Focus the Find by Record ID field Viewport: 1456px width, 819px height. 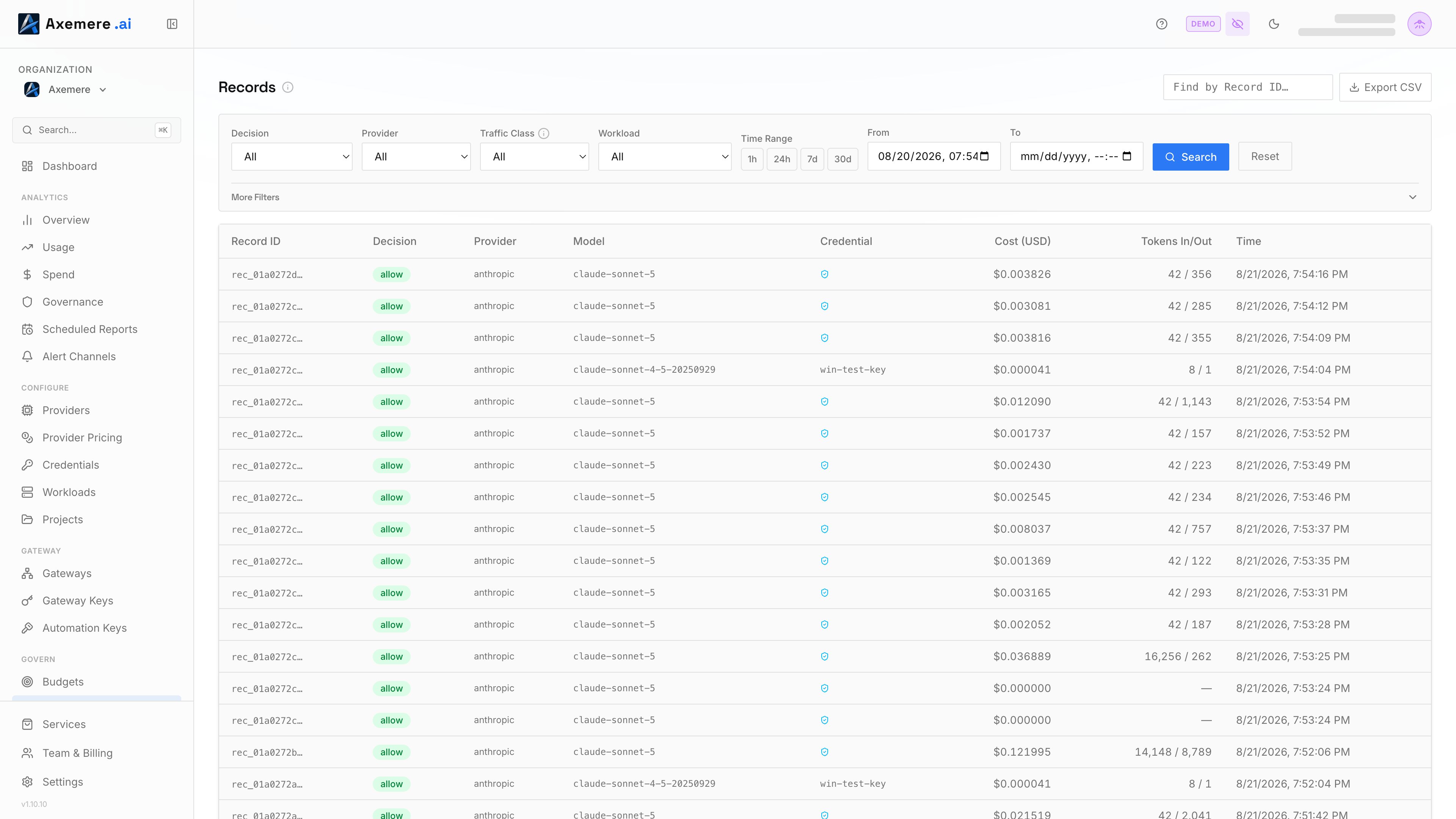1247,87
